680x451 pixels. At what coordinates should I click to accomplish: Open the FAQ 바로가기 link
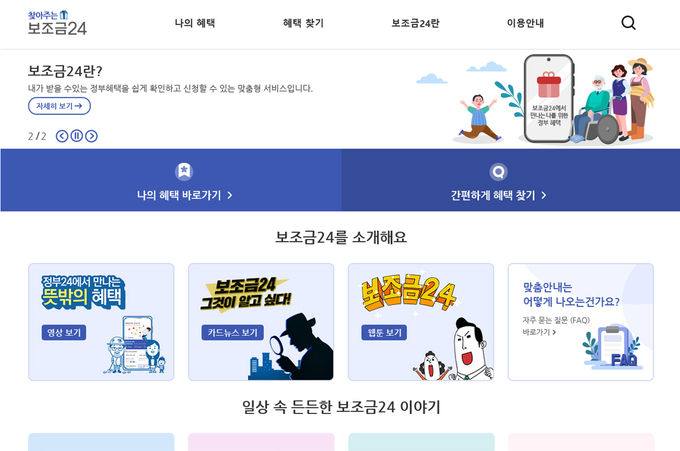[x=539, y=332]
